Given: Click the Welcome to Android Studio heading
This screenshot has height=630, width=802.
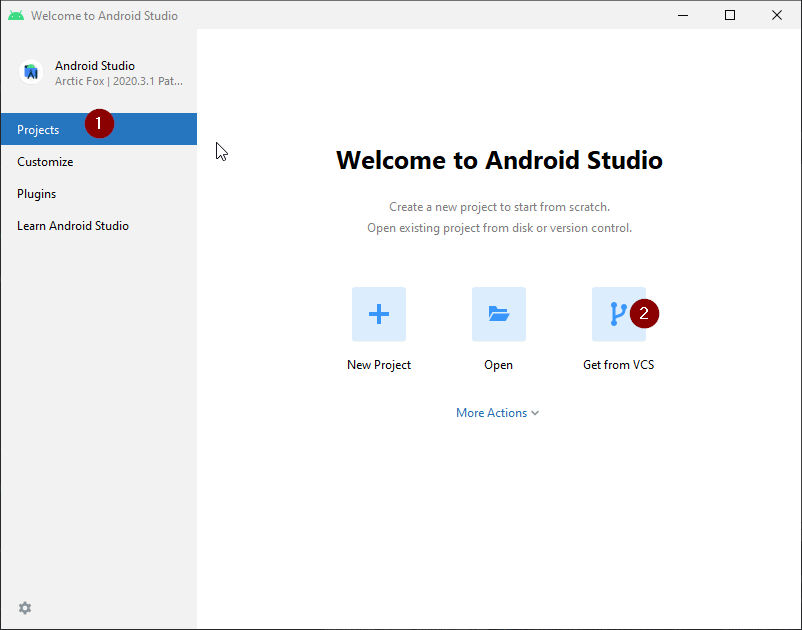Looking at the screenshot, I should point(499,160).
